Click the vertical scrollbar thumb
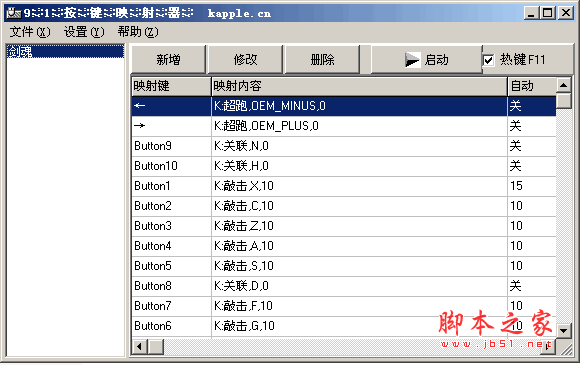This screenshot has width=581, height=365. pos(564,101)
